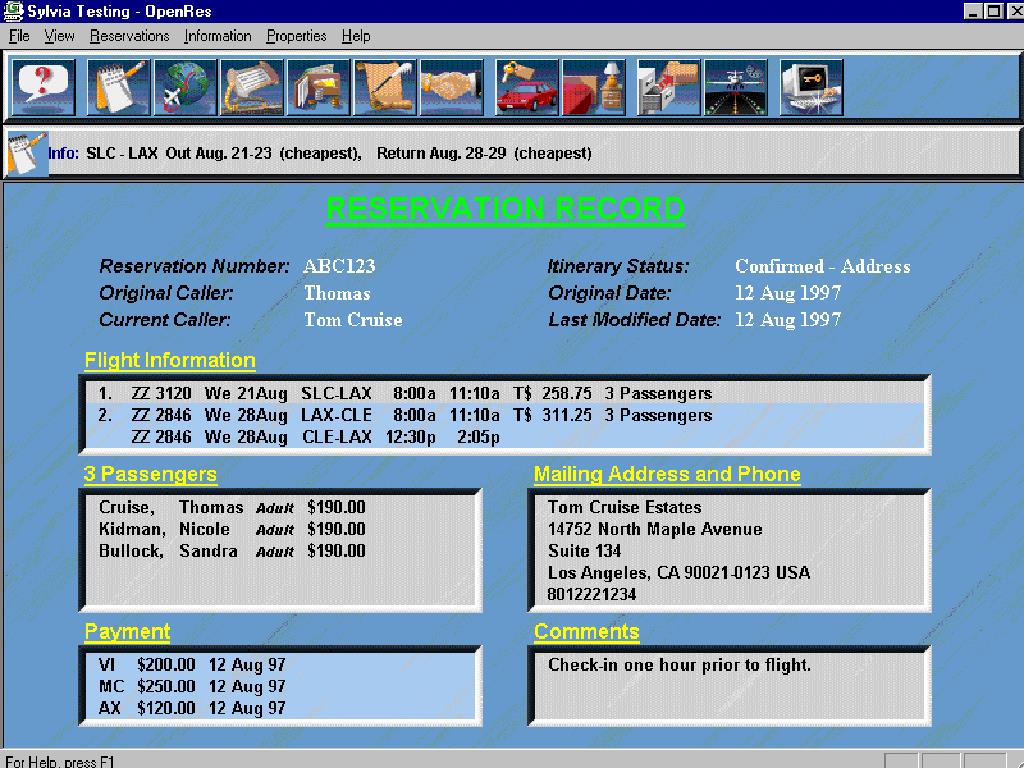Click the comment Check-in one hour prior

coord(679,665)
